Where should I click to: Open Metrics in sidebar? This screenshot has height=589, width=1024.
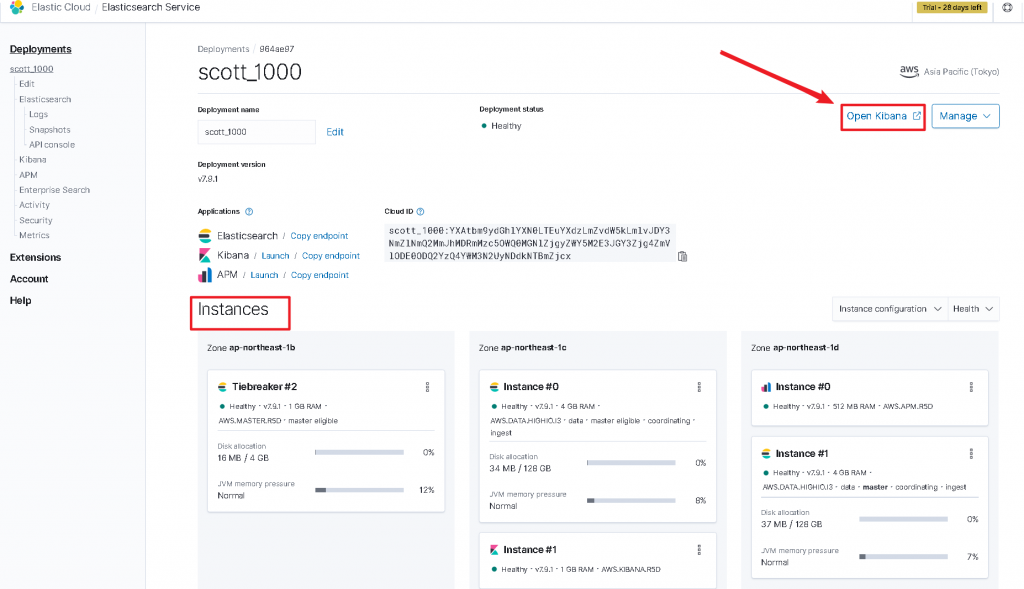[x=34, y=235]
